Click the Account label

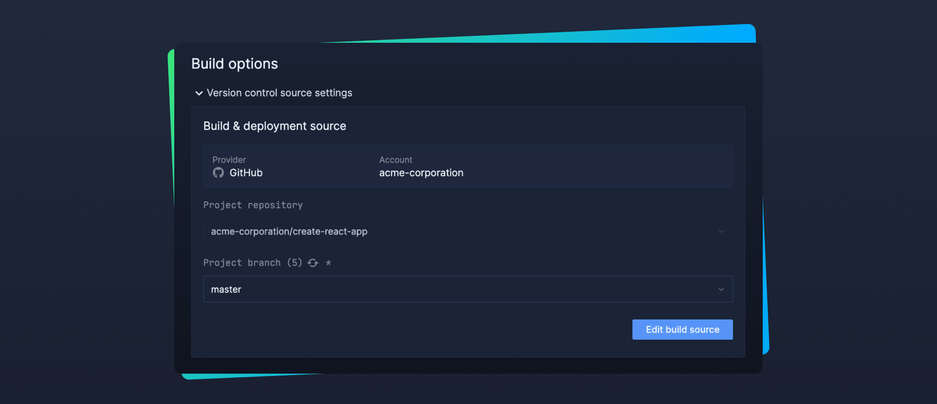point(396,160)
